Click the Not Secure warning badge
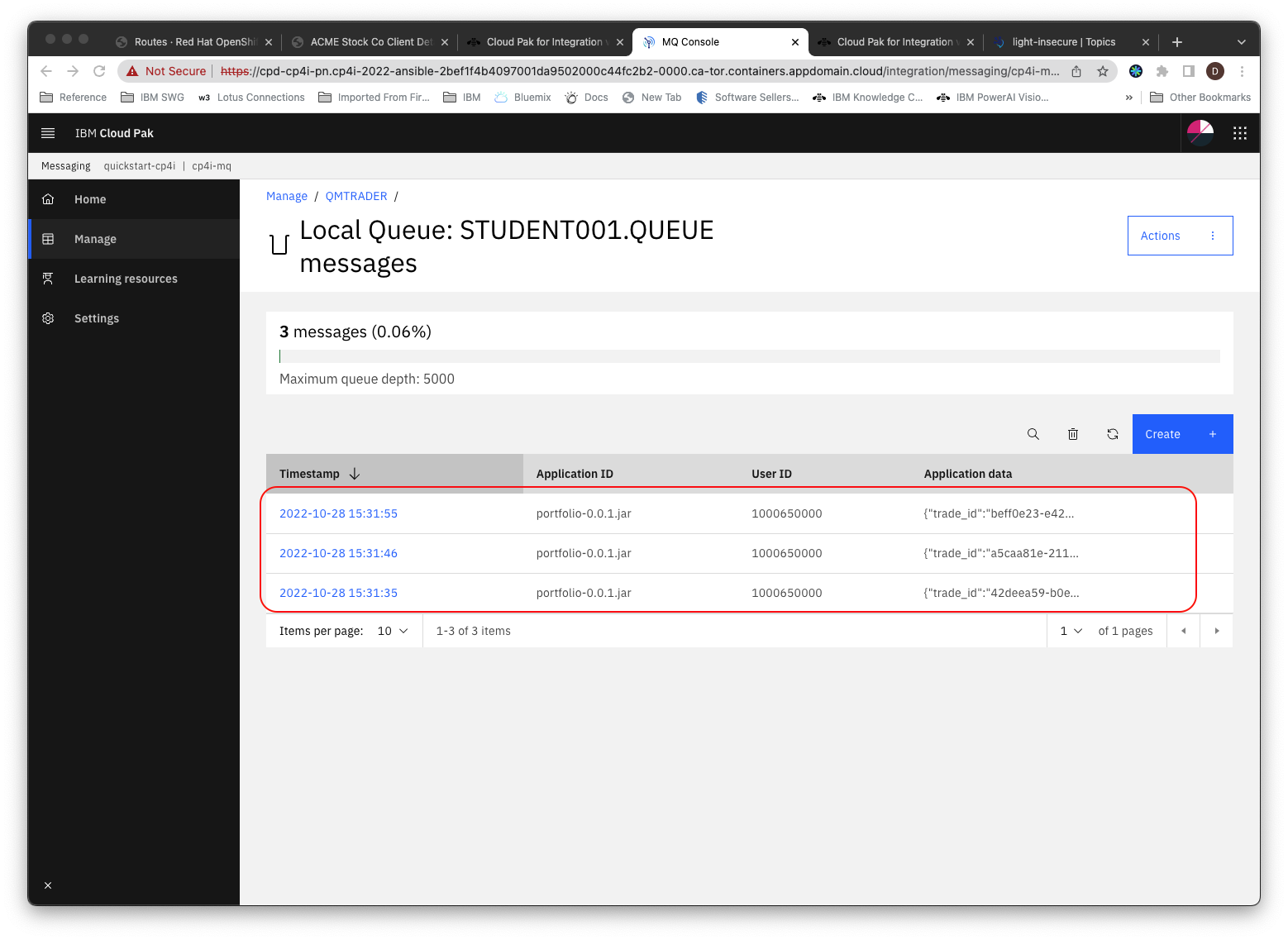This screenshot has width=1288, height=940. coord(166,71)
